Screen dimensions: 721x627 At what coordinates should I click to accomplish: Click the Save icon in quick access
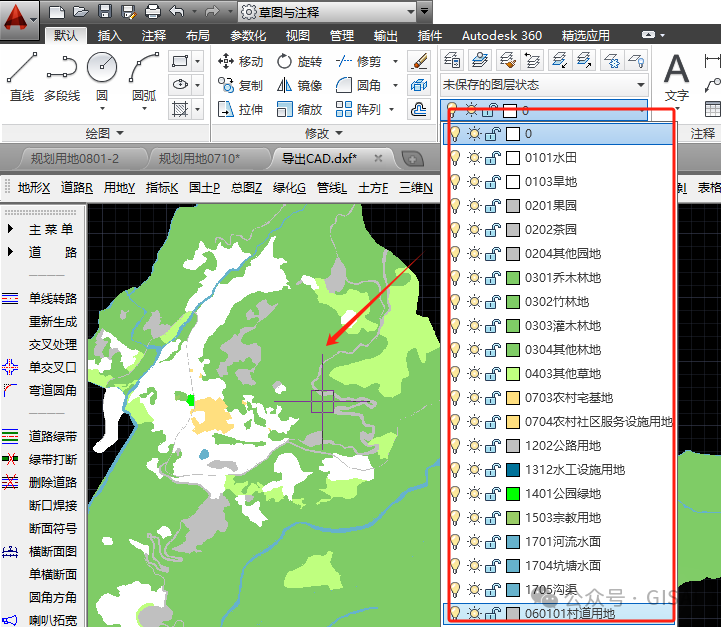click(105, 11)
